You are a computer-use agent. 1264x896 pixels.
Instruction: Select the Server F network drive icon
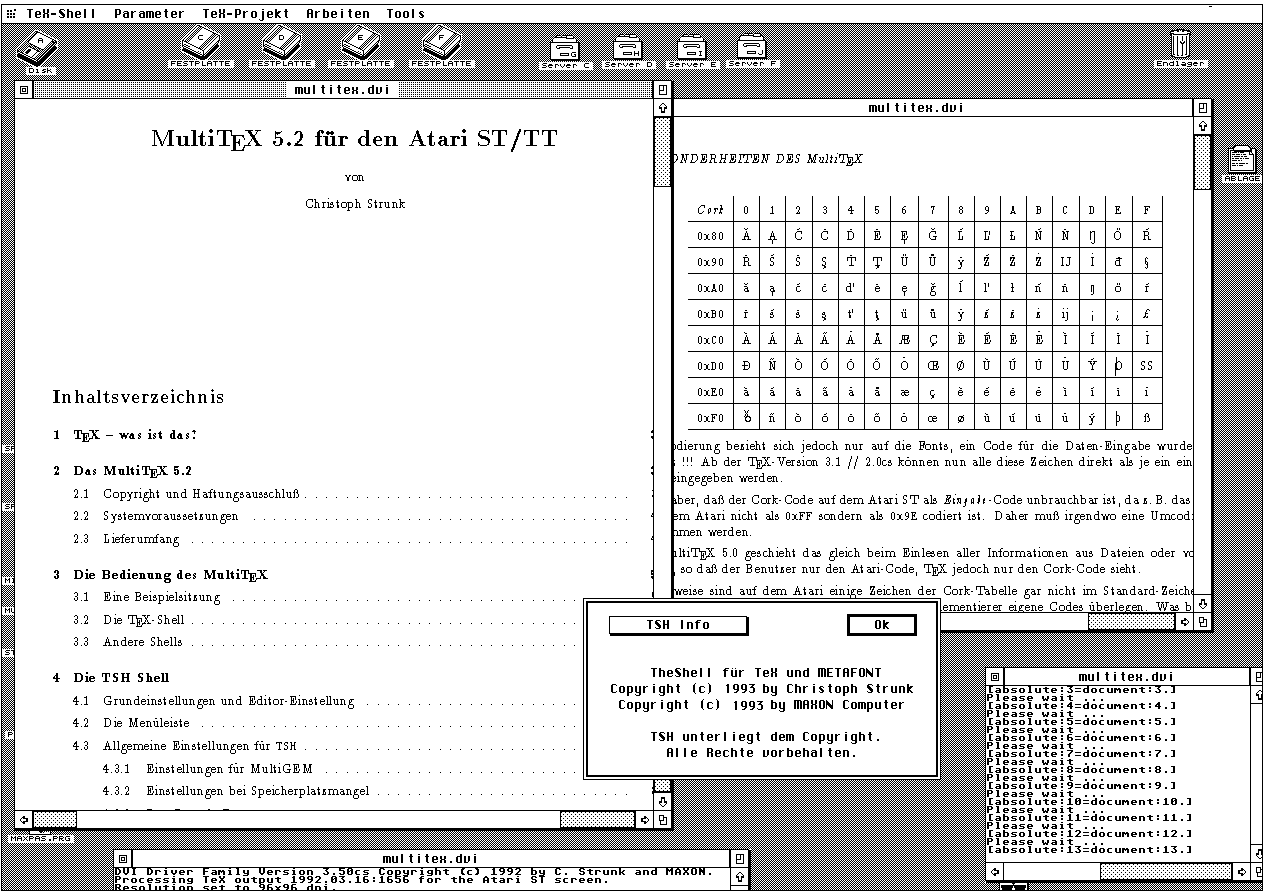tap(753, 52)
